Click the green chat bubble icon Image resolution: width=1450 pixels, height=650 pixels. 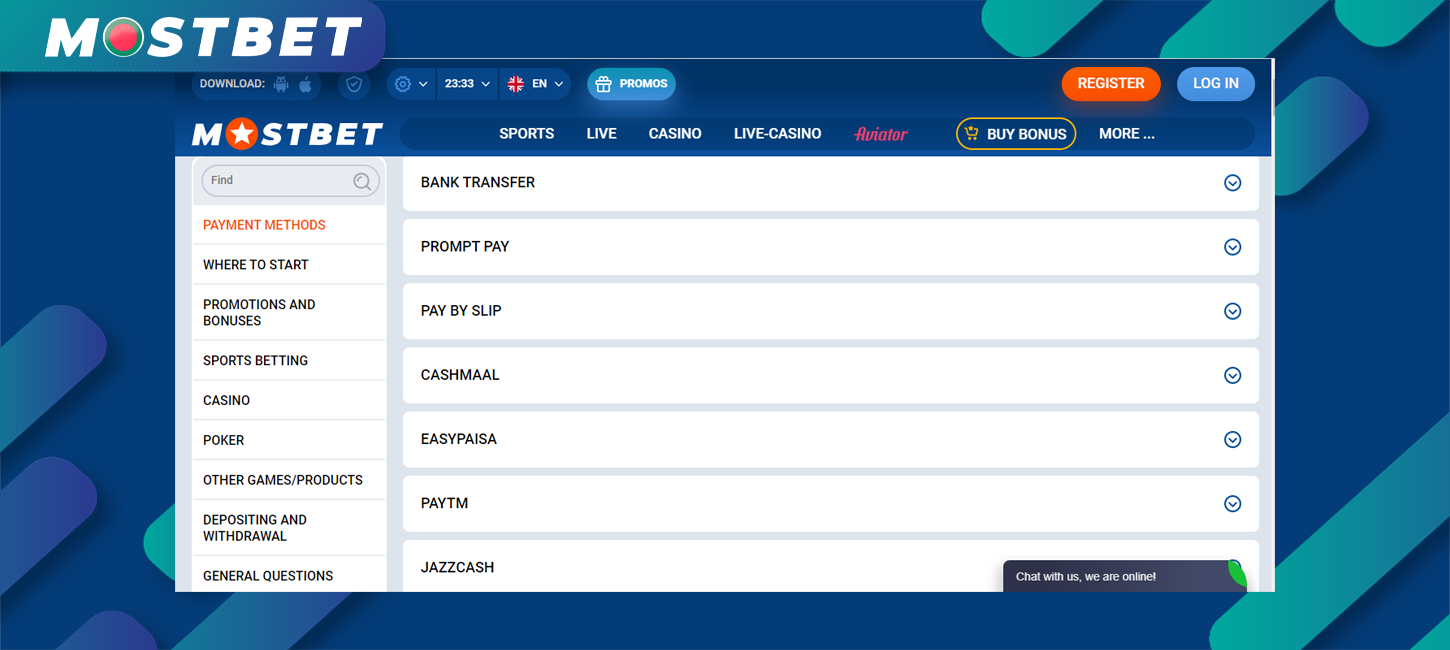1237,576
